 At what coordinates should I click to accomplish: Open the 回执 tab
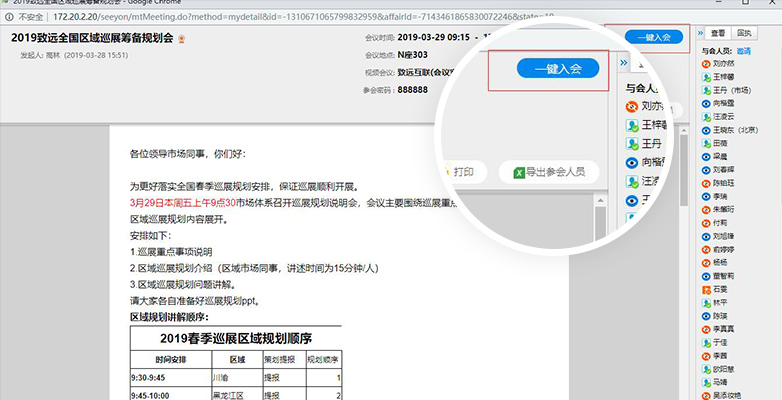pyautogui.click(x=744, y=33)
